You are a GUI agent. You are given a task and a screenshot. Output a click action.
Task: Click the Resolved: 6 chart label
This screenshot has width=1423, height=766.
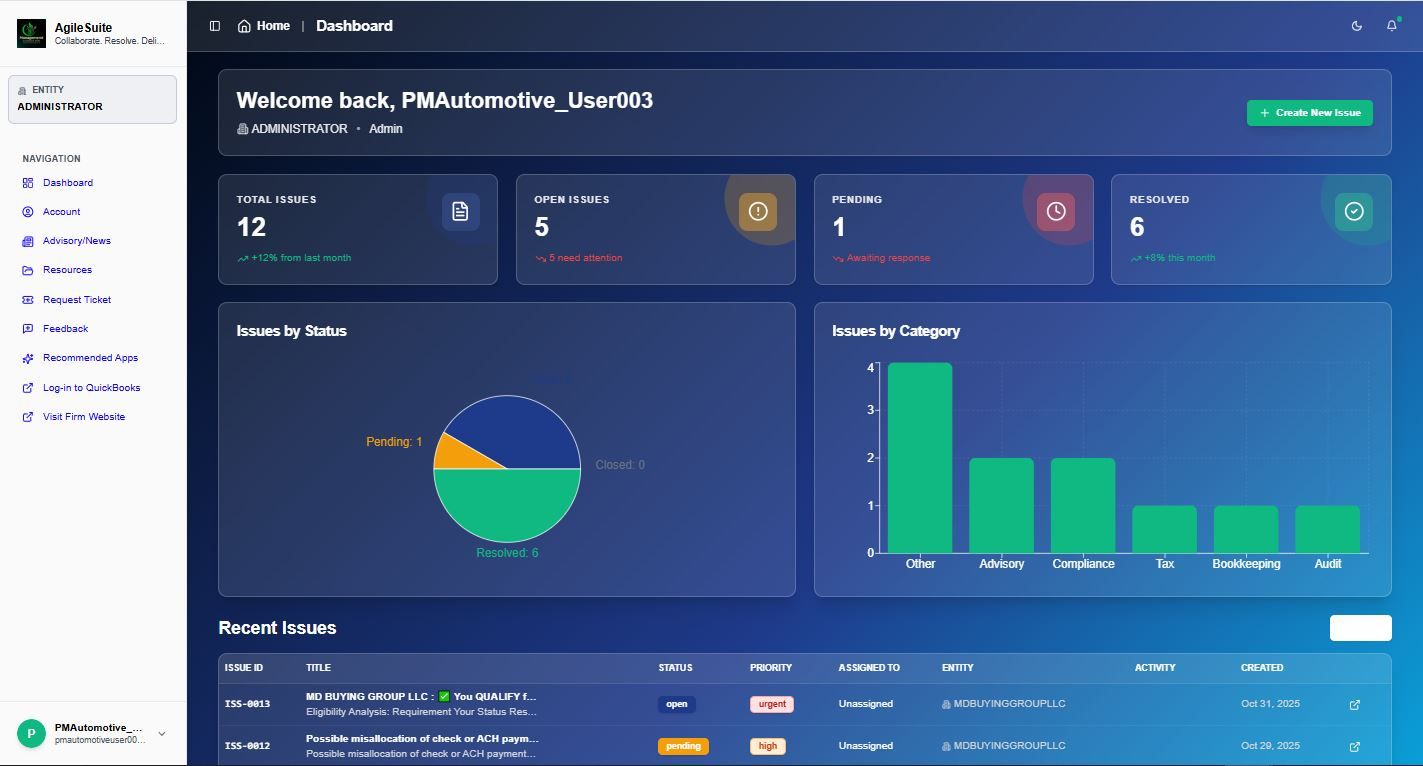[507, 553]
